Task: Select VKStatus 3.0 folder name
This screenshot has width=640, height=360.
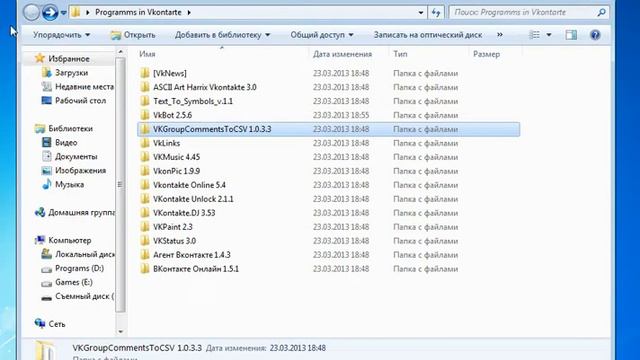Action: coord(174,241)
